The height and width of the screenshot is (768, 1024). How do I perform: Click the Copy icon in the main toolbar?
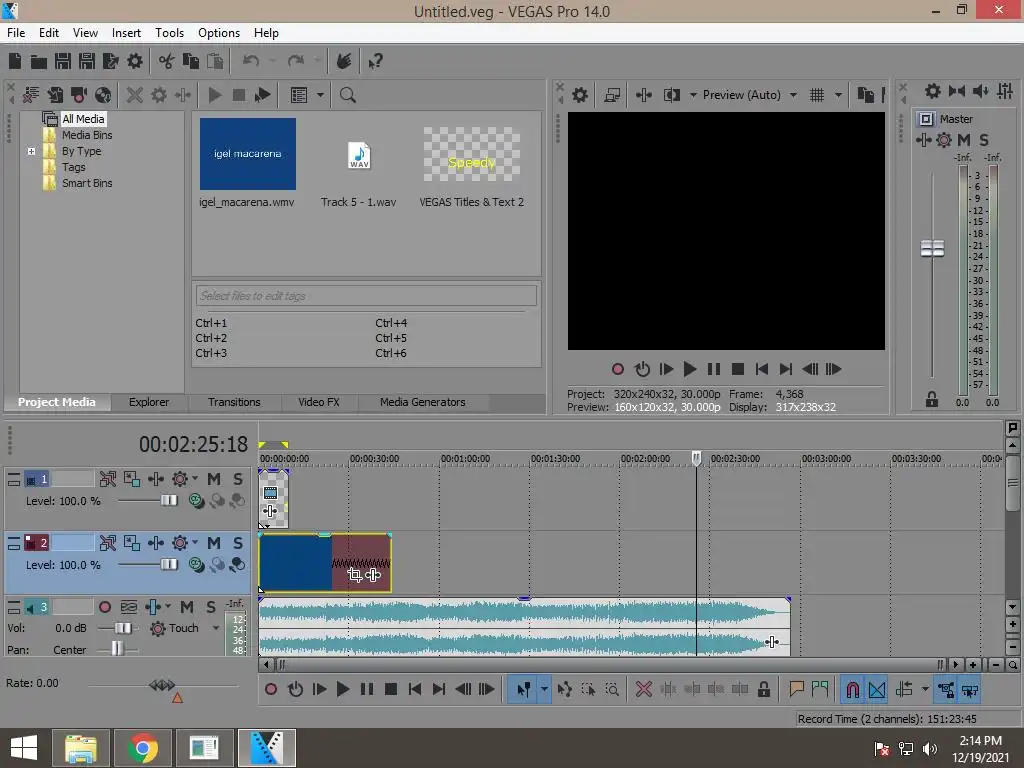coord(191,61)
